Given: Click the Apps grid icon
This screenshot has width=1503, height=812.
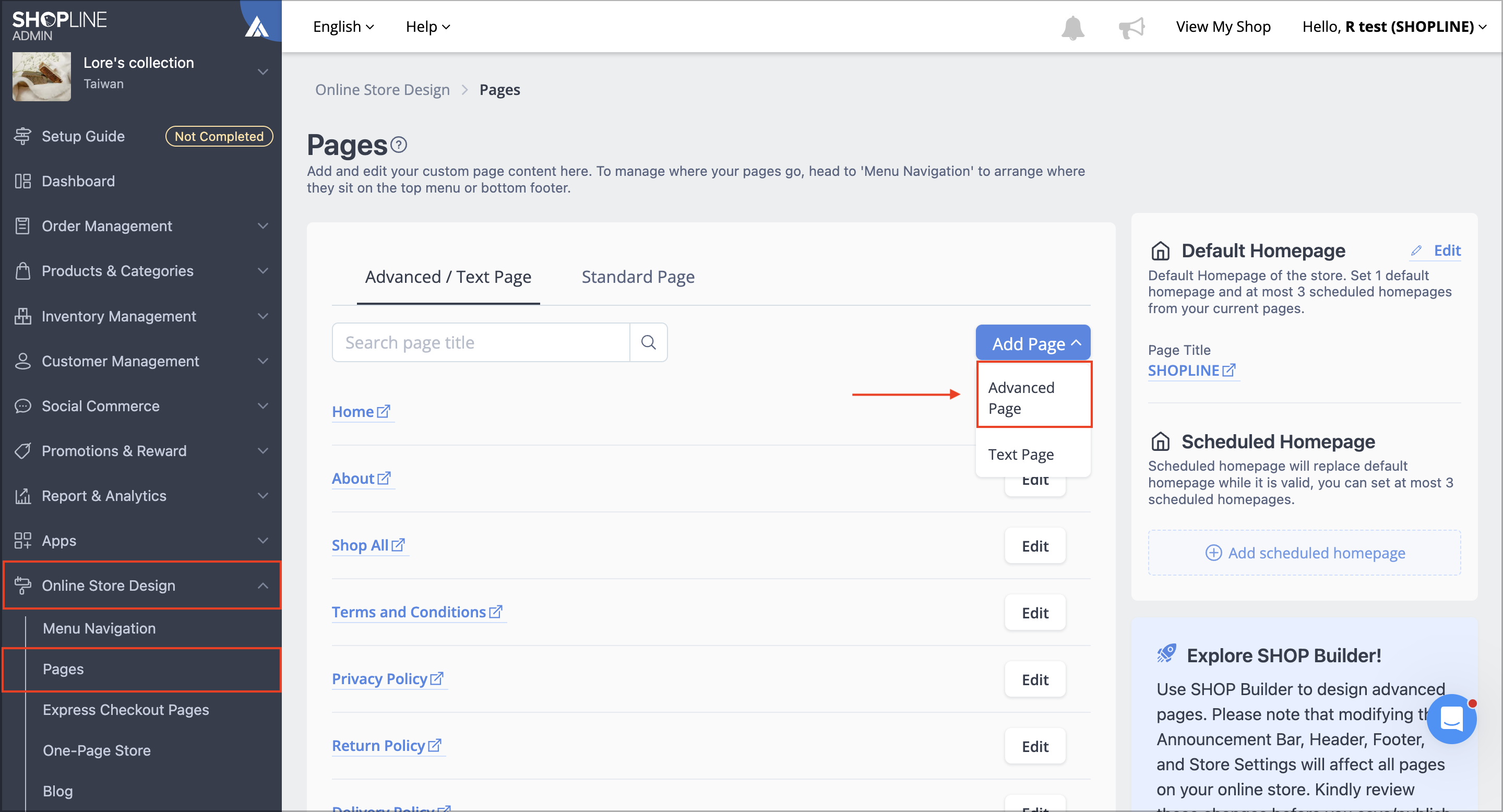Looking at the screenshot, I should (23, 541).
